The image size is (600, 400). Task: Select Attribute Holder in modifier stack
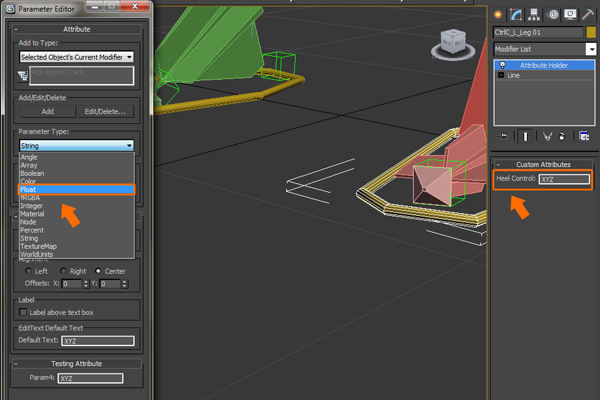click(x=544, y=65)
